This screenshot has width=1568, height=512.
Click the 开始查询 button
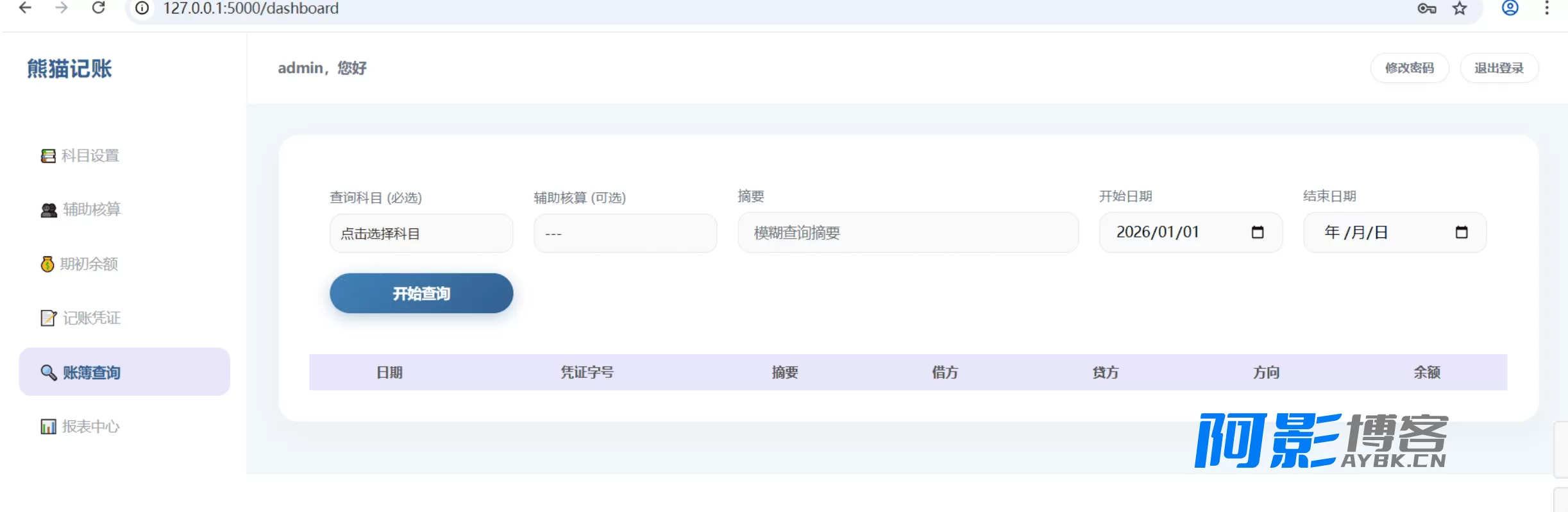tap(421, 293)
